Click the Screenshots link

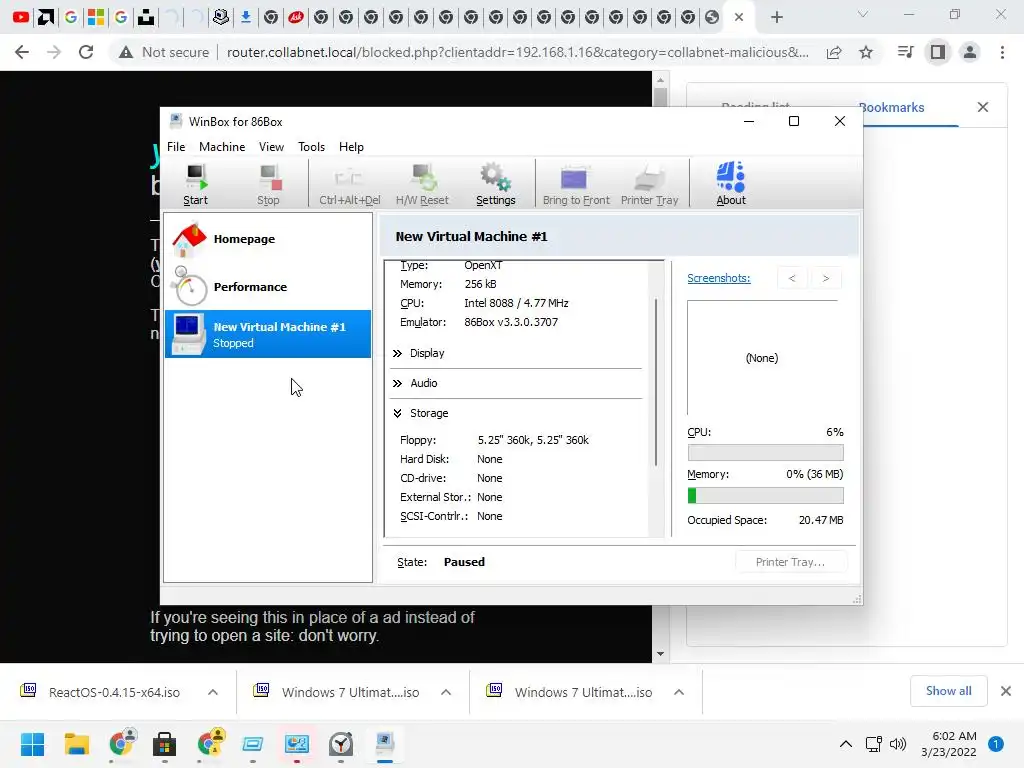tap(718, 278)
